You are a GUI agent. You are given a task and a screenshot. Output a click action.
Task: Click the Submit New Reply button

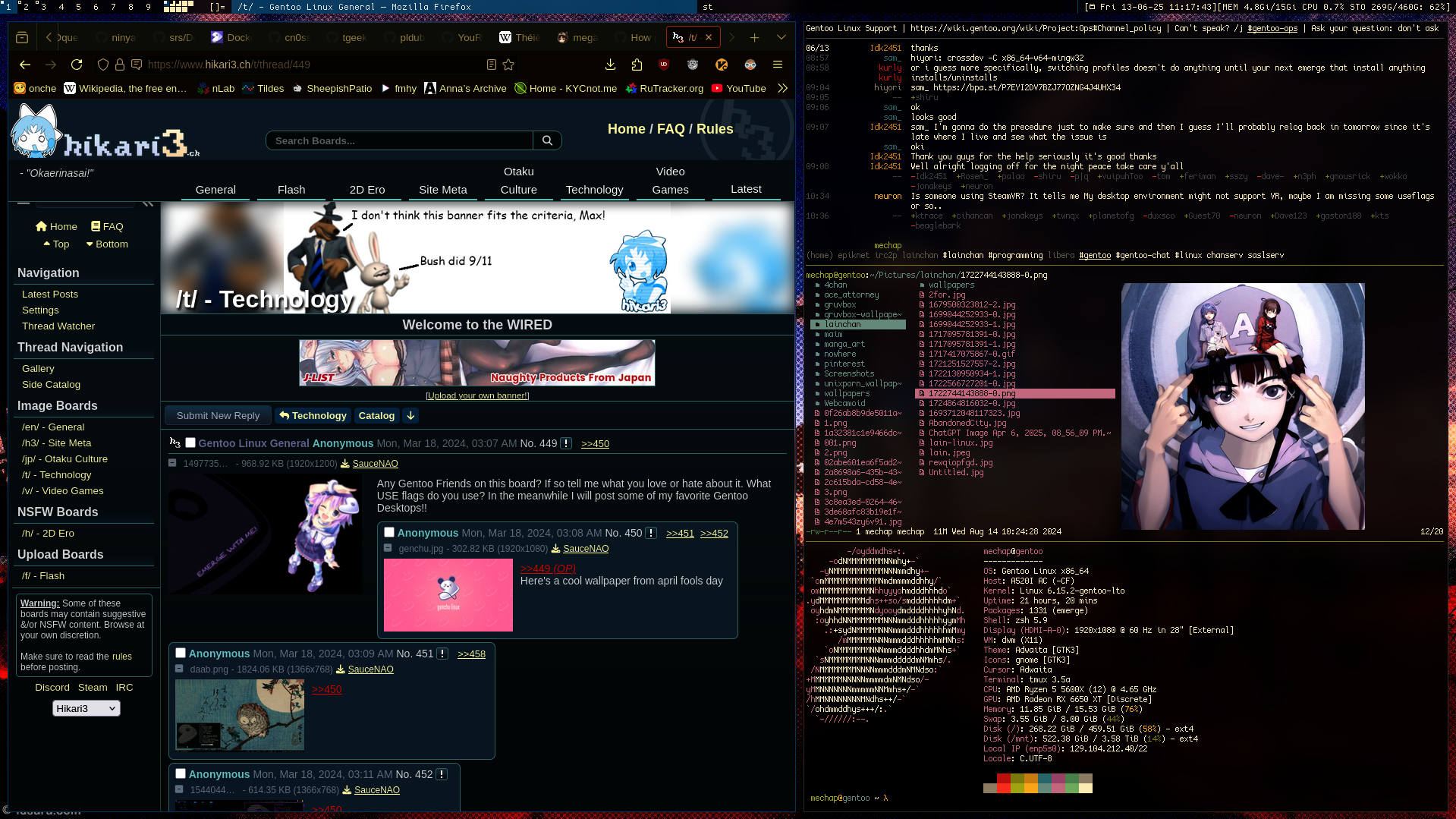[x=218, y=415]
